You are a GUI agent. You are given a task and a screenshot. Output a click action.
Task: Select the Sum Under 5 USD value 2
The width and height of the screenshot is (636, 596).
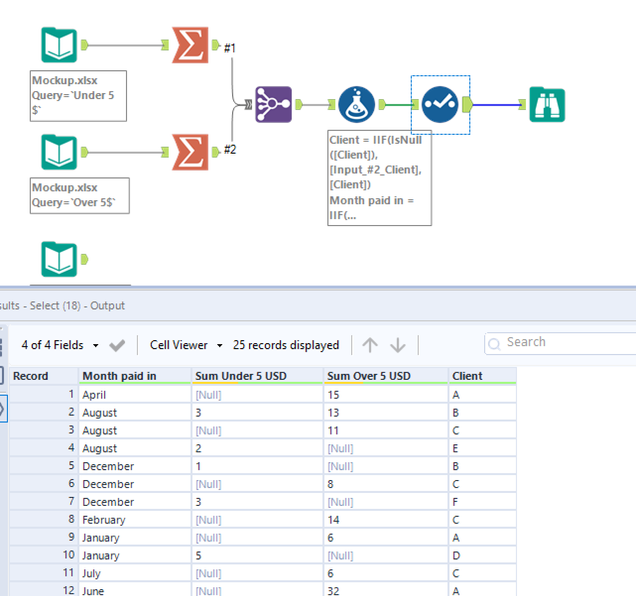[257, 448]
